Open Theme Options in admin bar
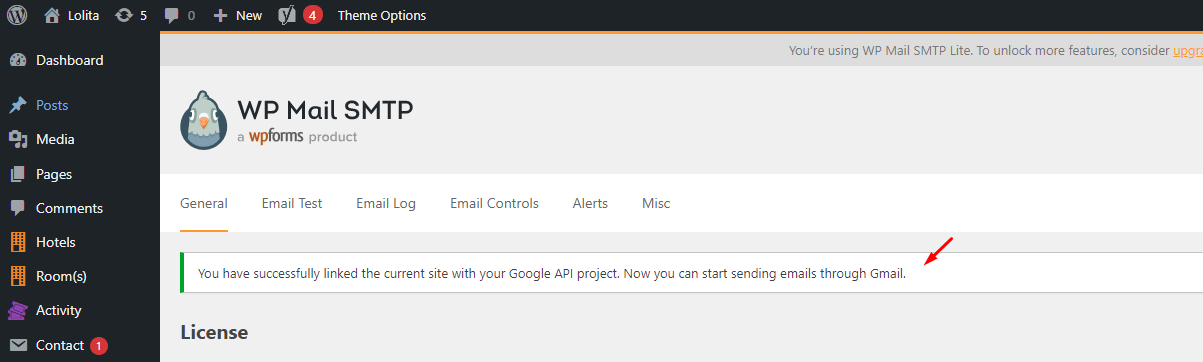The image size is (1203, 362). tap(381, 15)
